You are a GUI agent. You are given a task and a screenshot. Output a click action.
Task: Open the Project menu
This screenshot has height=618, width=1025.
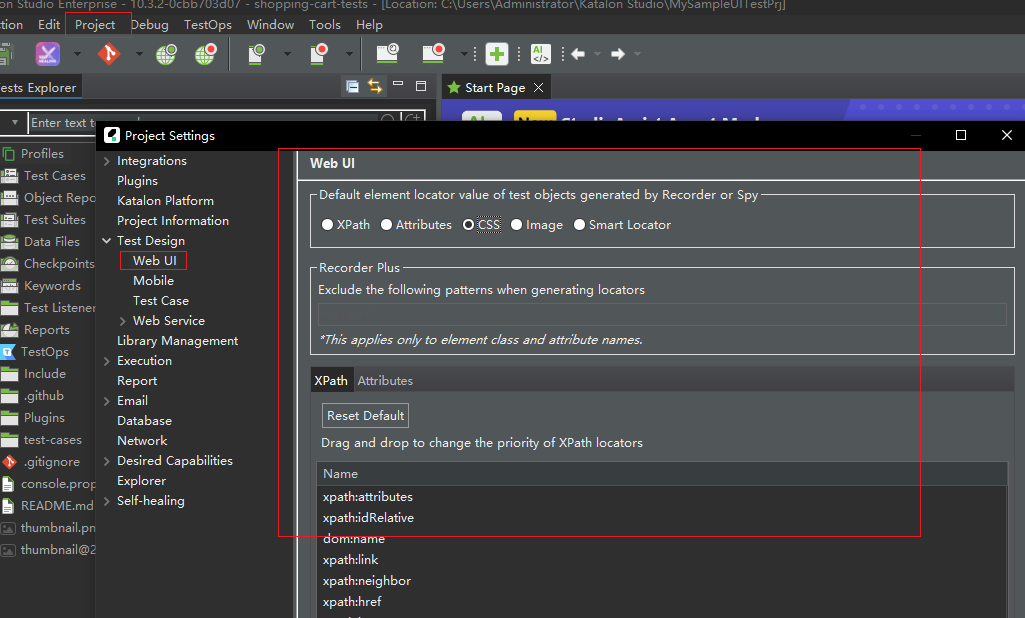(x=95, y=25)
